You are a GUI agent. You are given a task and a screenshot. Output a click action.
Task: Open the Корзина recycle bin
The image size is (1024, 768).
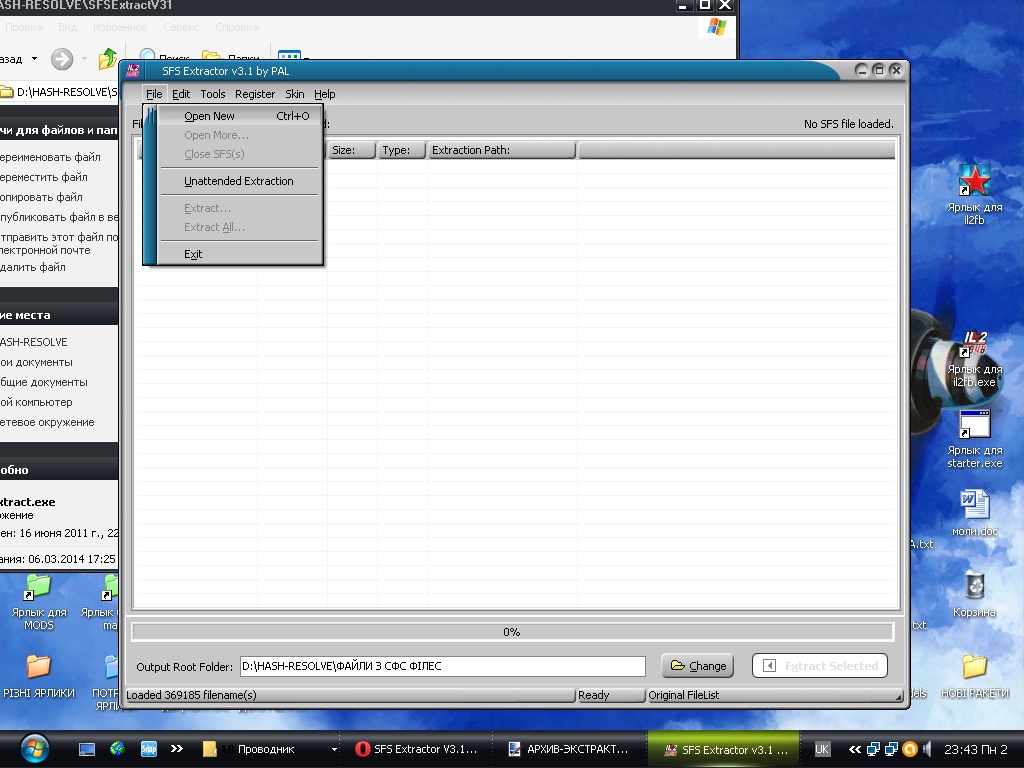coord(974,585)
